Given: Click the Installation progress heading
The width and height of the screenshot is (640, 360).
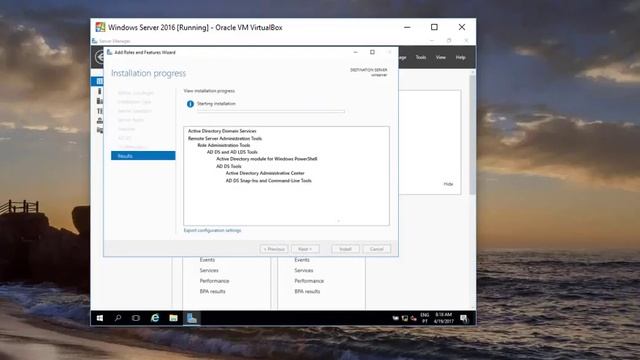Looking at the screenshot, I should [149, 73].
